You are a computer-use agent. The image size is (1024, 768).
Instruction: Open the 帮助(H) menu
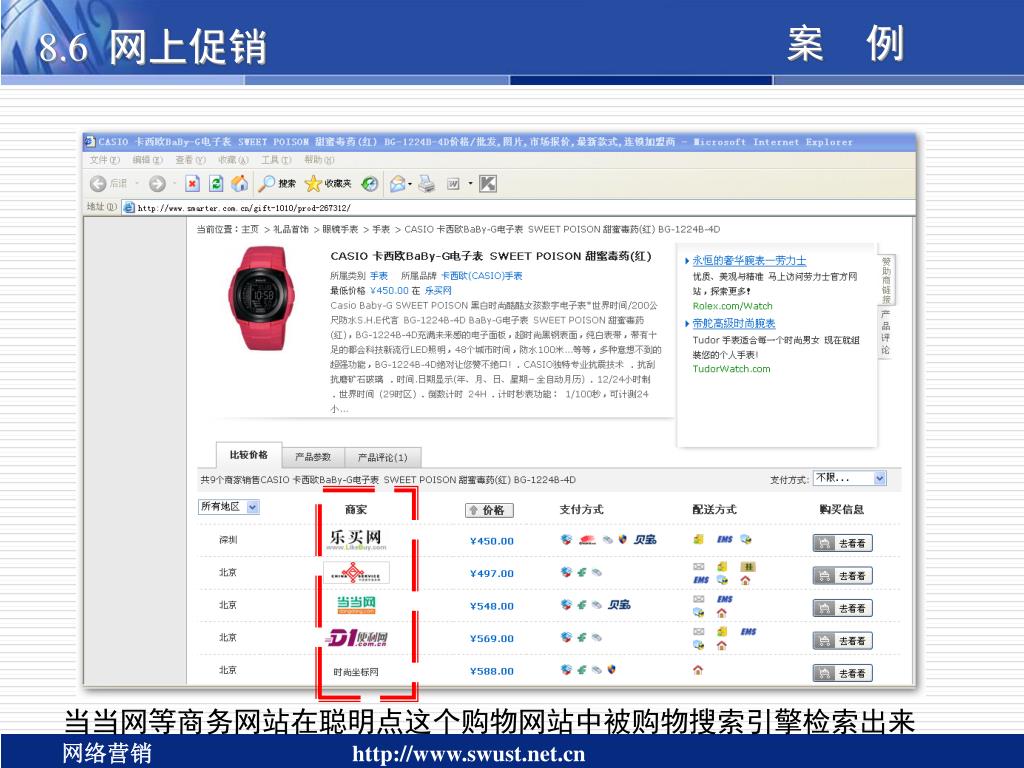click(x=319, y=160)
